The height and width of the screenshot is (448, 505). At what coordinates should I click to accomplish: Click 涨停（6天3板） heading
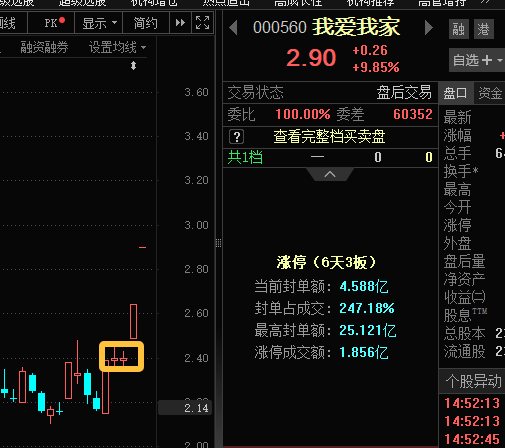pyautogui.click(x=326, y=262)
